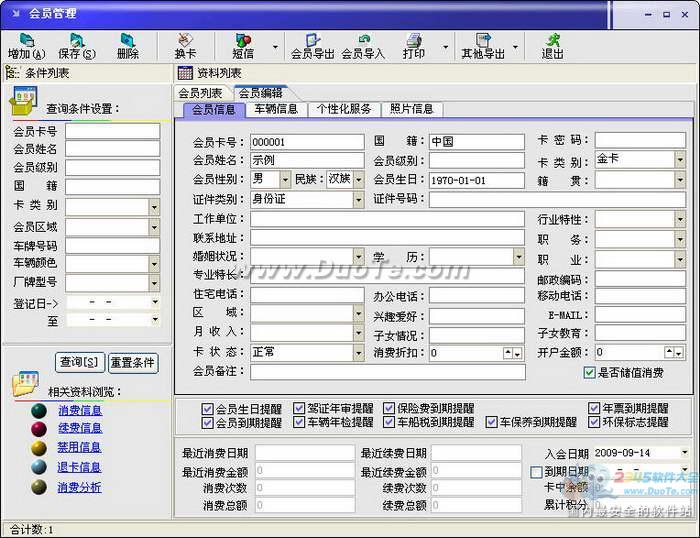Image resolution: width=700 pixels, height=538 pixels.
Task: Click the 查询[S] search button
Action: pos(79,362)
